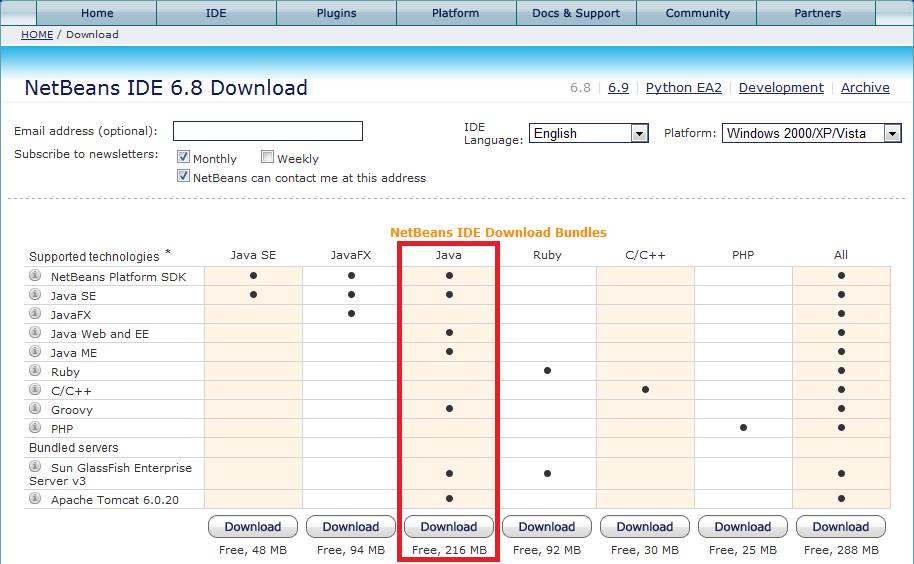The image size is (914, 564).
Task: Open the Community menu tab
Action: (697, 13)
